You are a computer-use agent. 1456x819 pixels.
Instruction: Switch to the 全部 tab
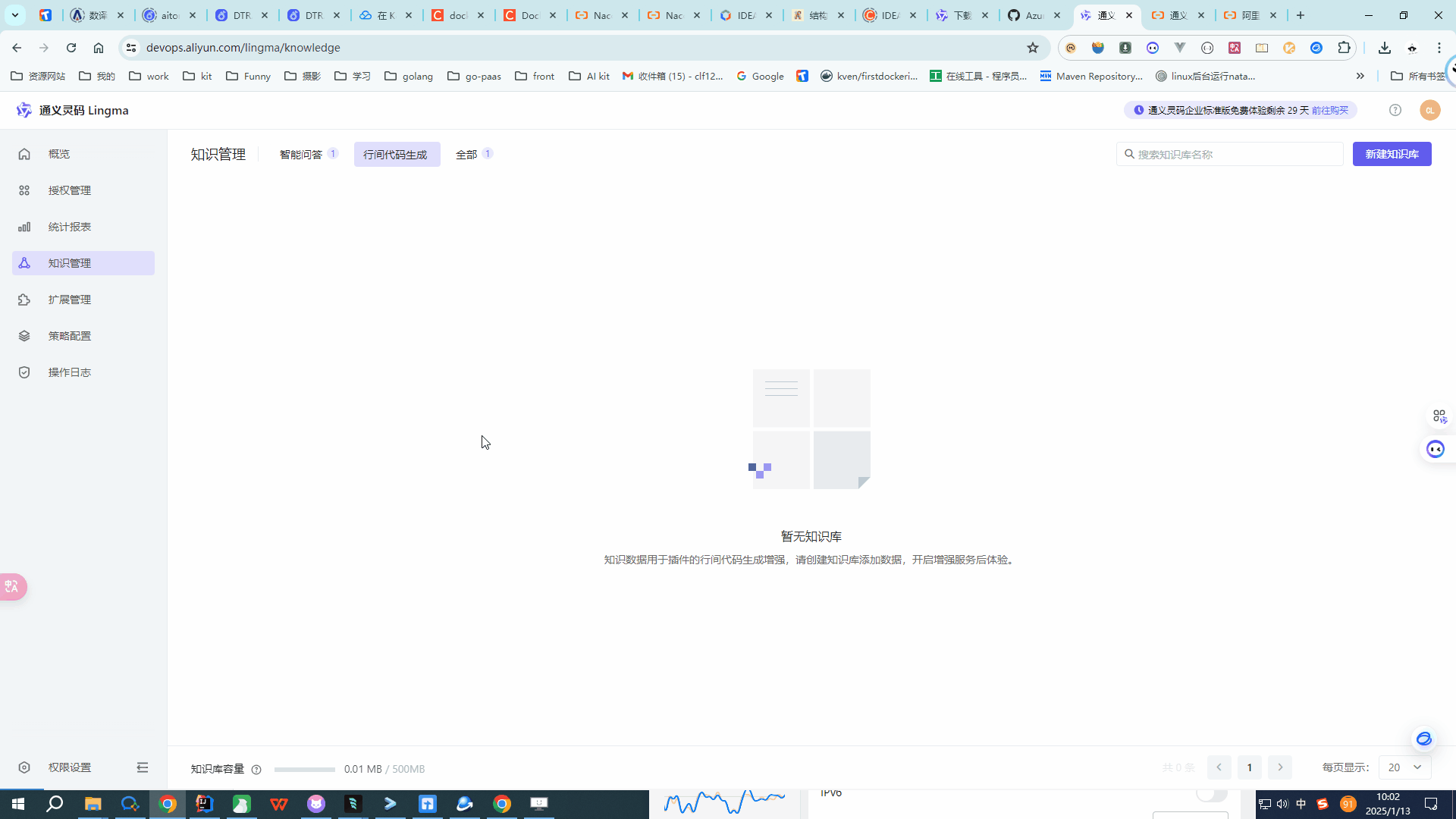pos(466,154)
